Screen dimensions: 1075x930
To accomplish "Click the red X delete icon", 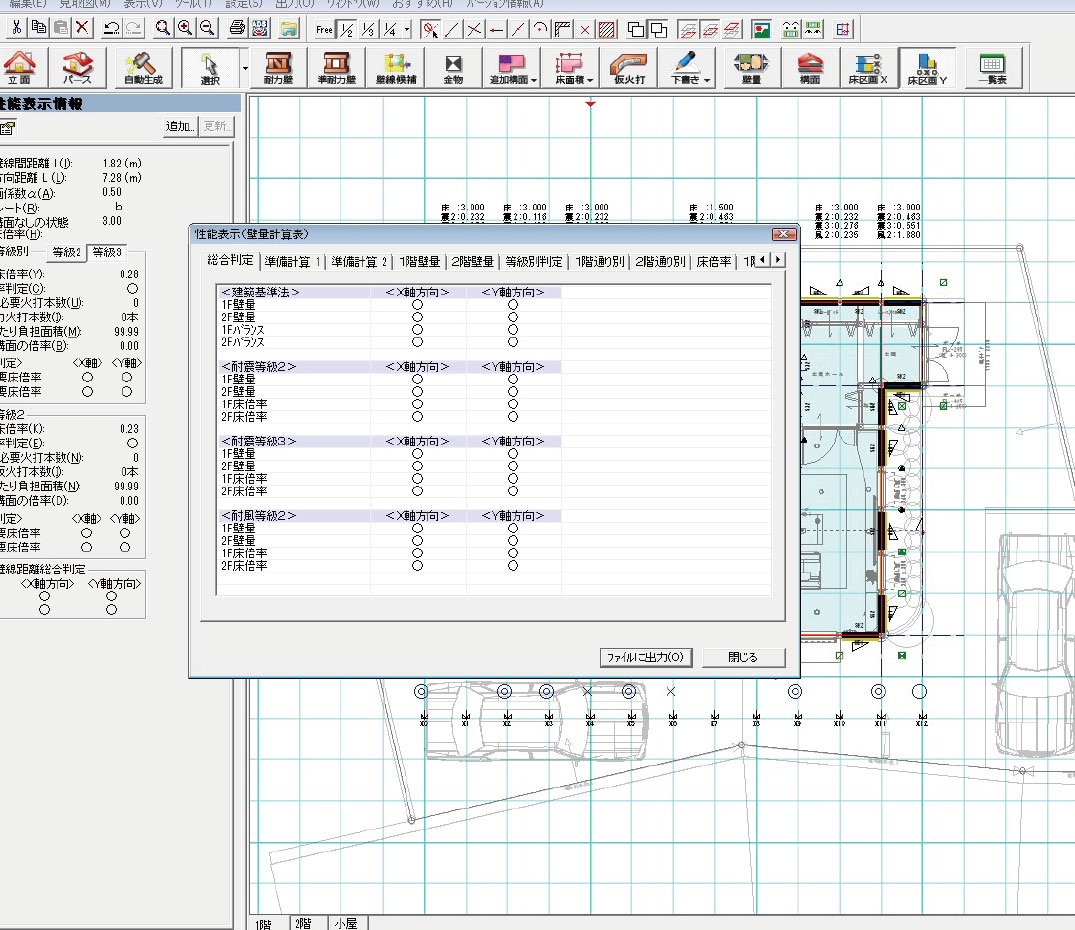I will 82,28.
